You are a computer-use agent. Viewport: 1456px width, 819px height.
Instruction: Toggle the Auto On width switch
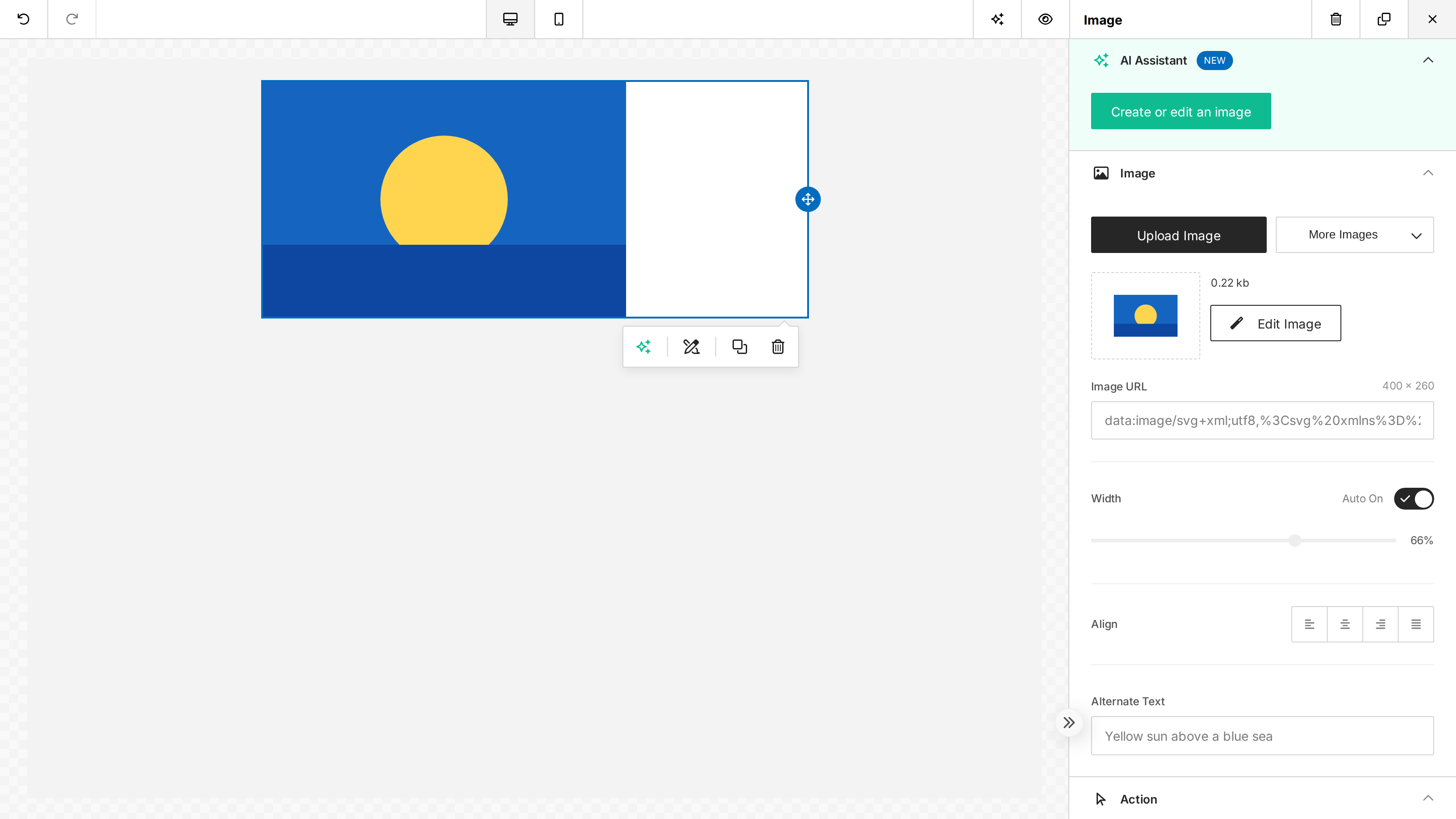tap(1414, 499)
